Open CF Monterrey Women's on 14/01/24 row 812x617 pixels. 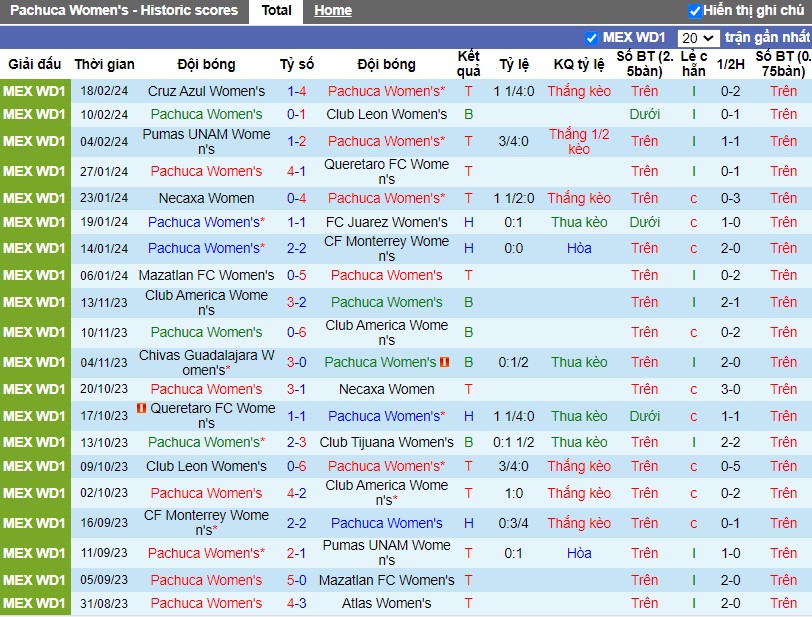[386, 249]
